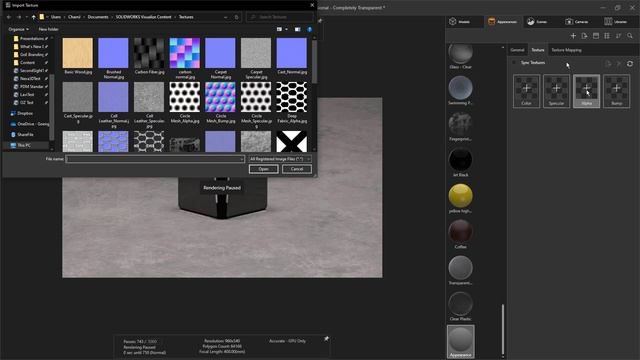
Task: Open the Scenes tab
Action: (x=537, y=22)
